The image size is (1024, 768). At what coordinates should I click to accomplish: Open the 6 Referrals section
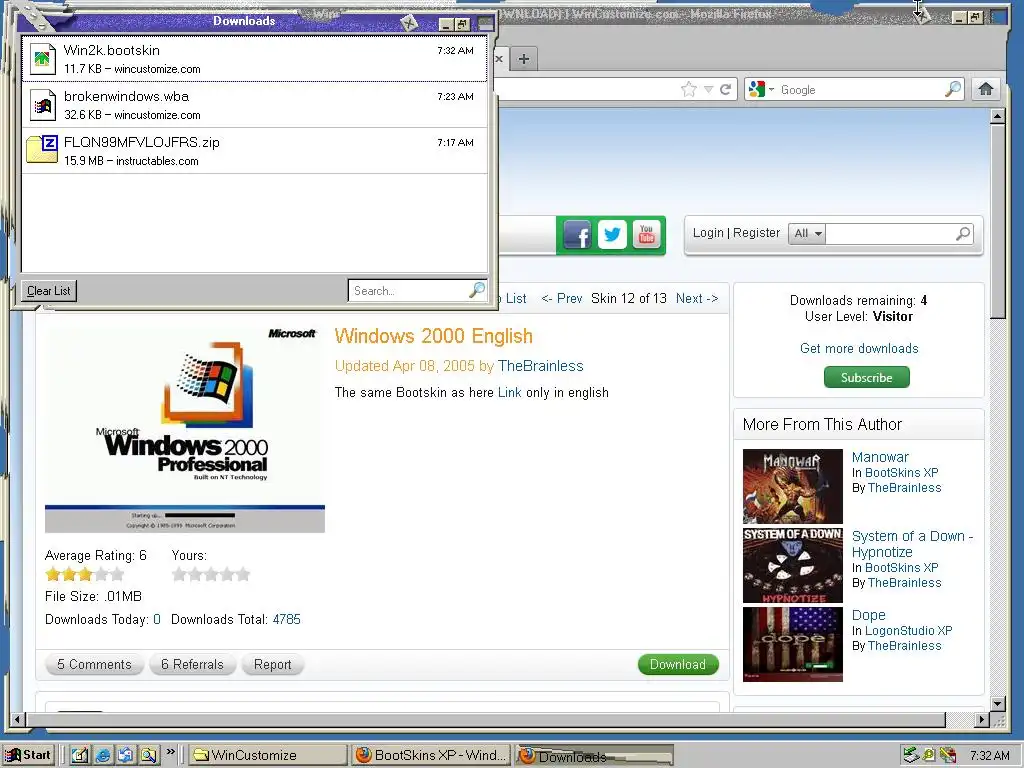point(192,664)
